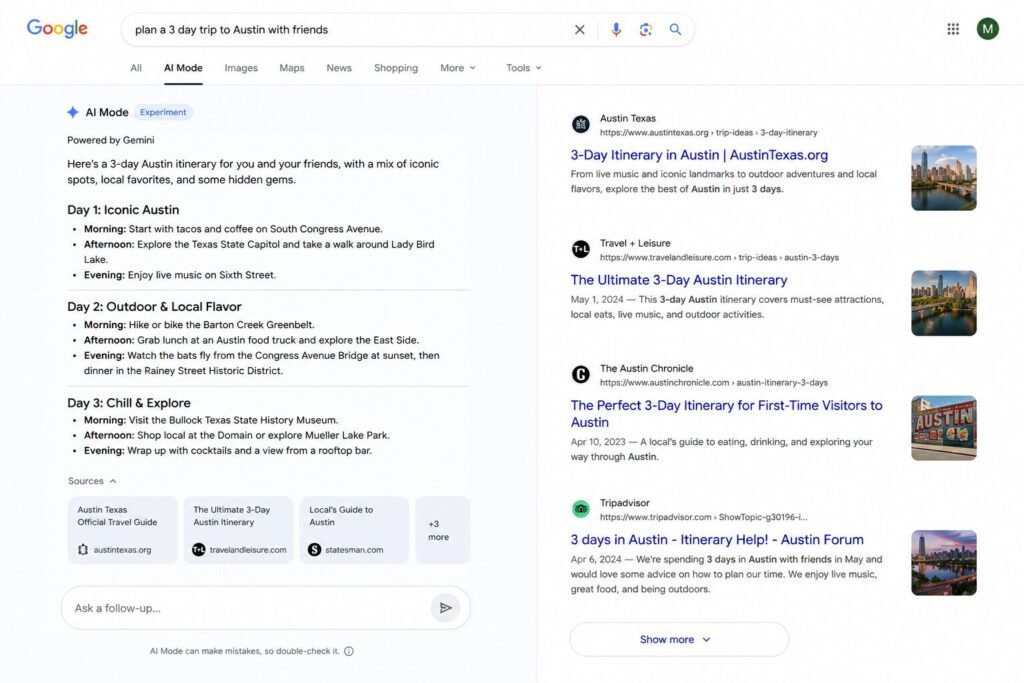Screen dimensions: 1024x683
Task: Switch to the News tab
Action: [339, 68]
